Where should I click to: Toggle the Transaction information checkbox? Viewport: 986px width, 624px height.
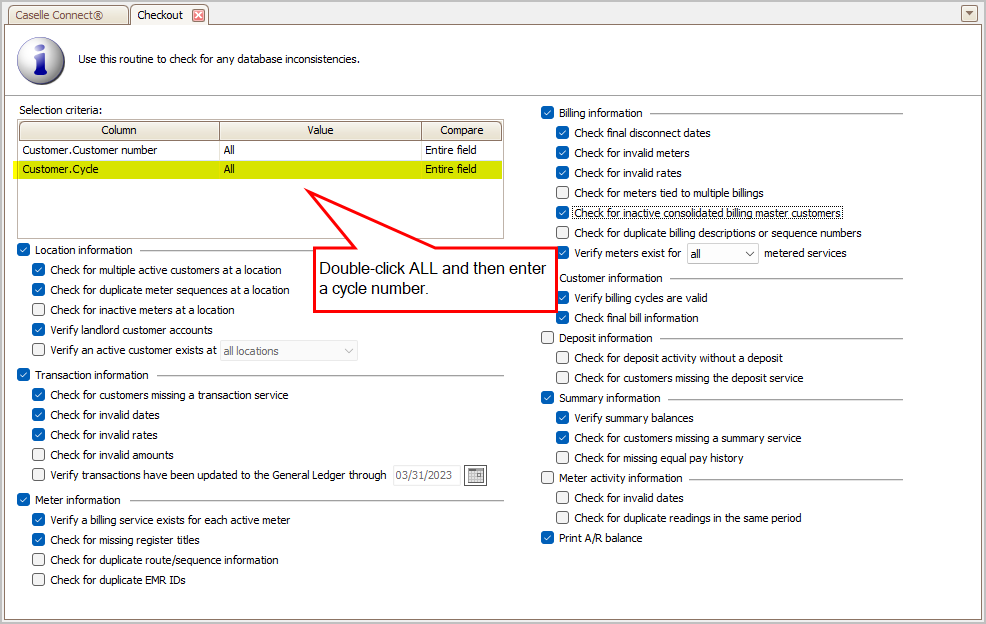24,375
